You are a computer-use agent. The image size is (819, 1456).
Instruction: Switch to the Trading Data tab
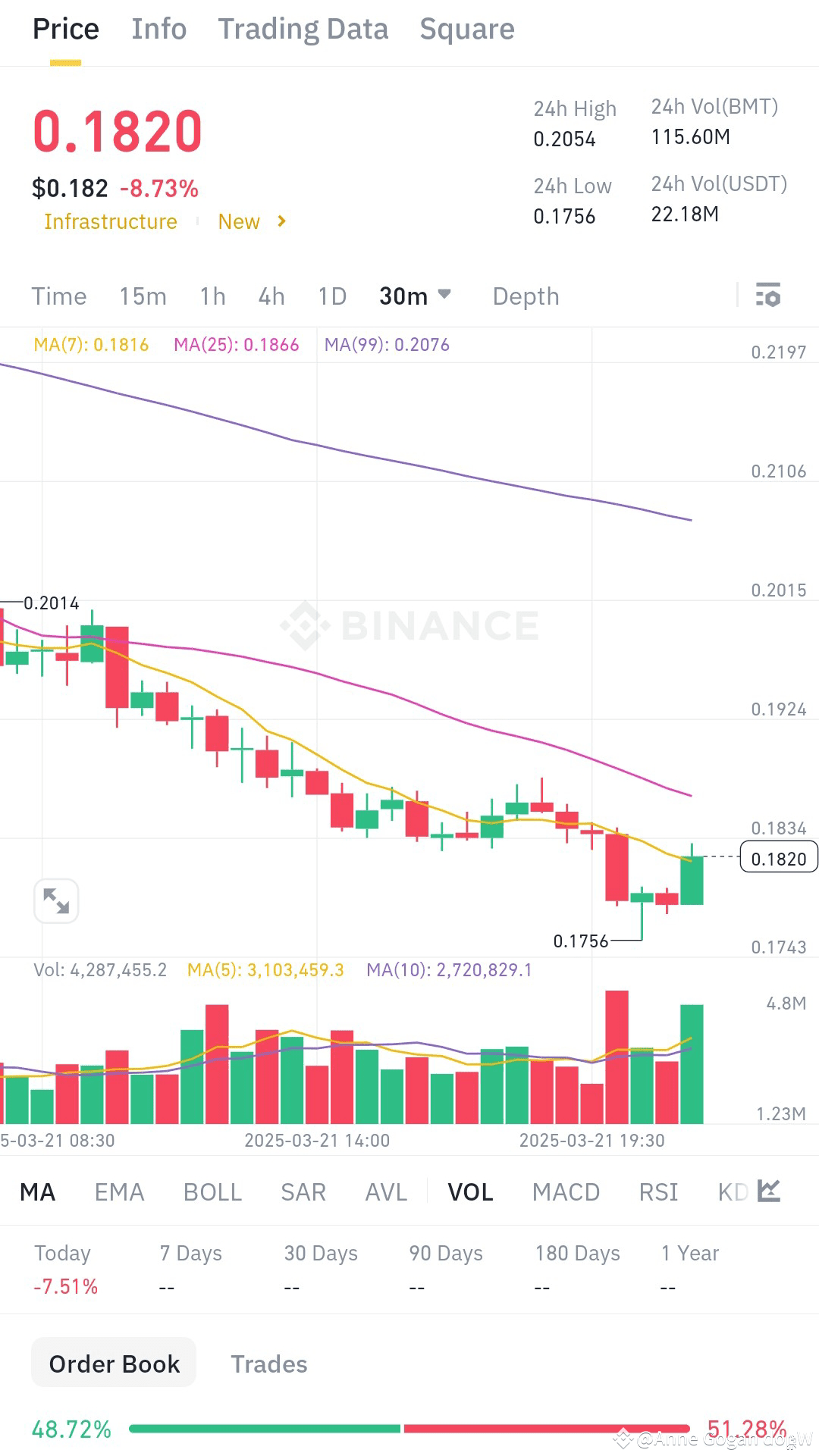tap(303, 28)
